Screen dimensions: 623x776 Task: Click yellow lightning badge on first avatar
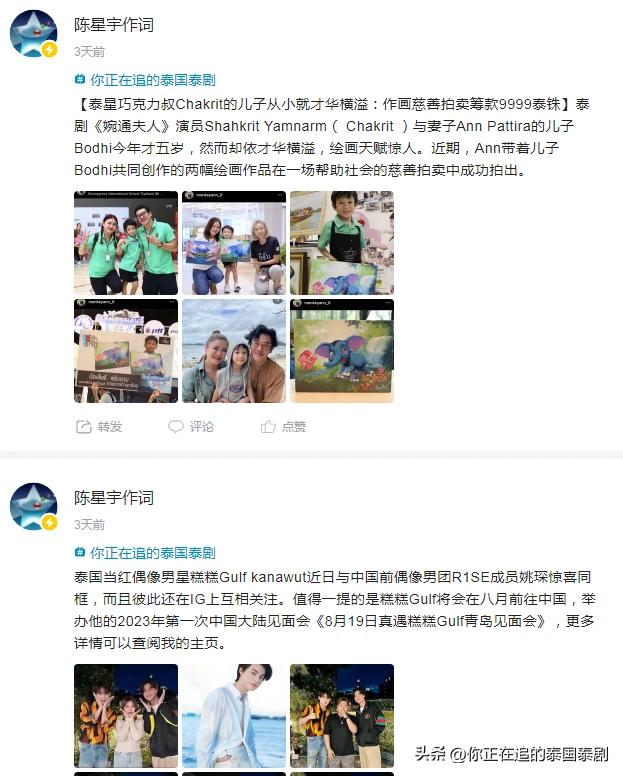click(49, 49)
